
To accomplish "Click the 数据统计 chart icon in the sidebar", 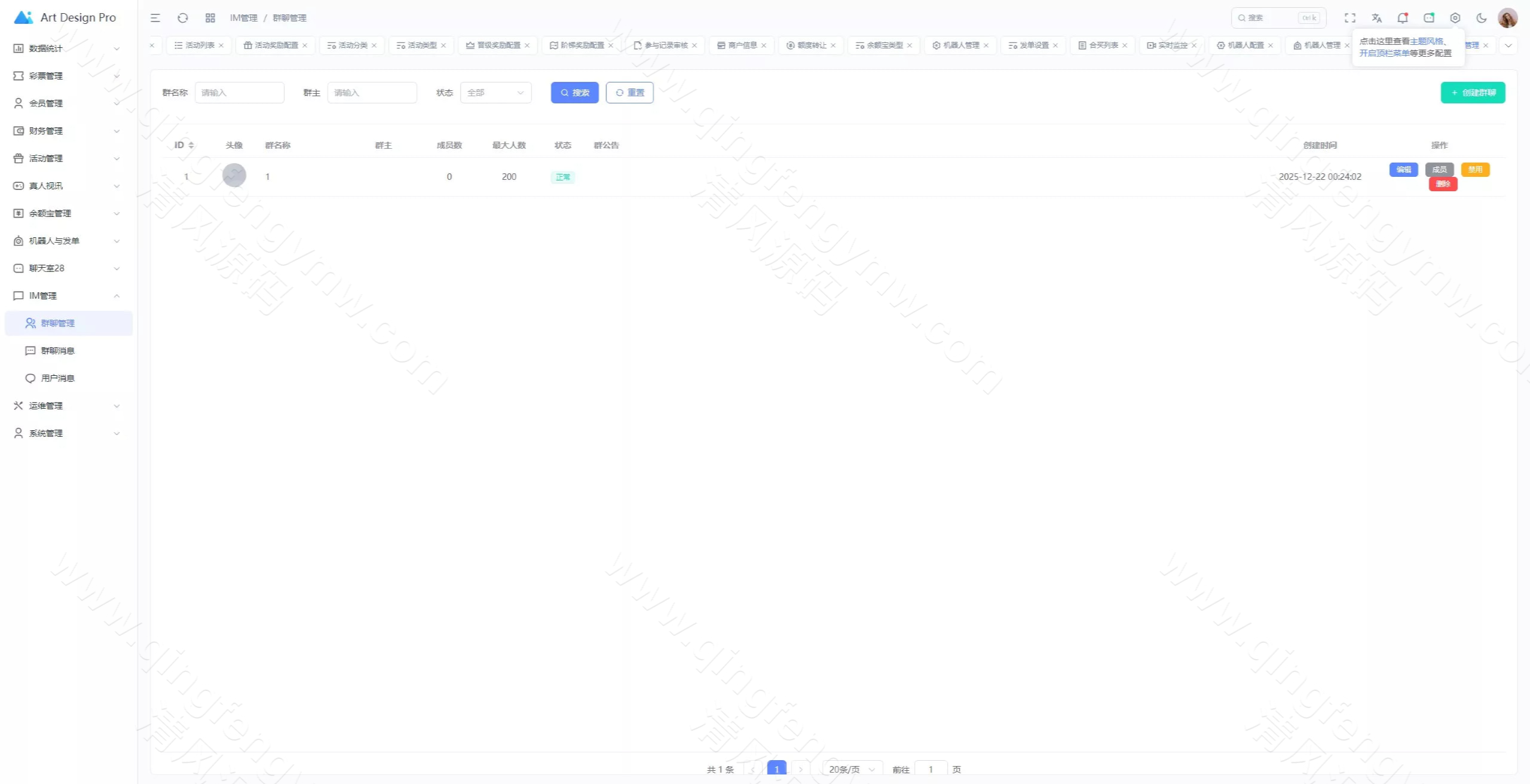I will [19, 48].
